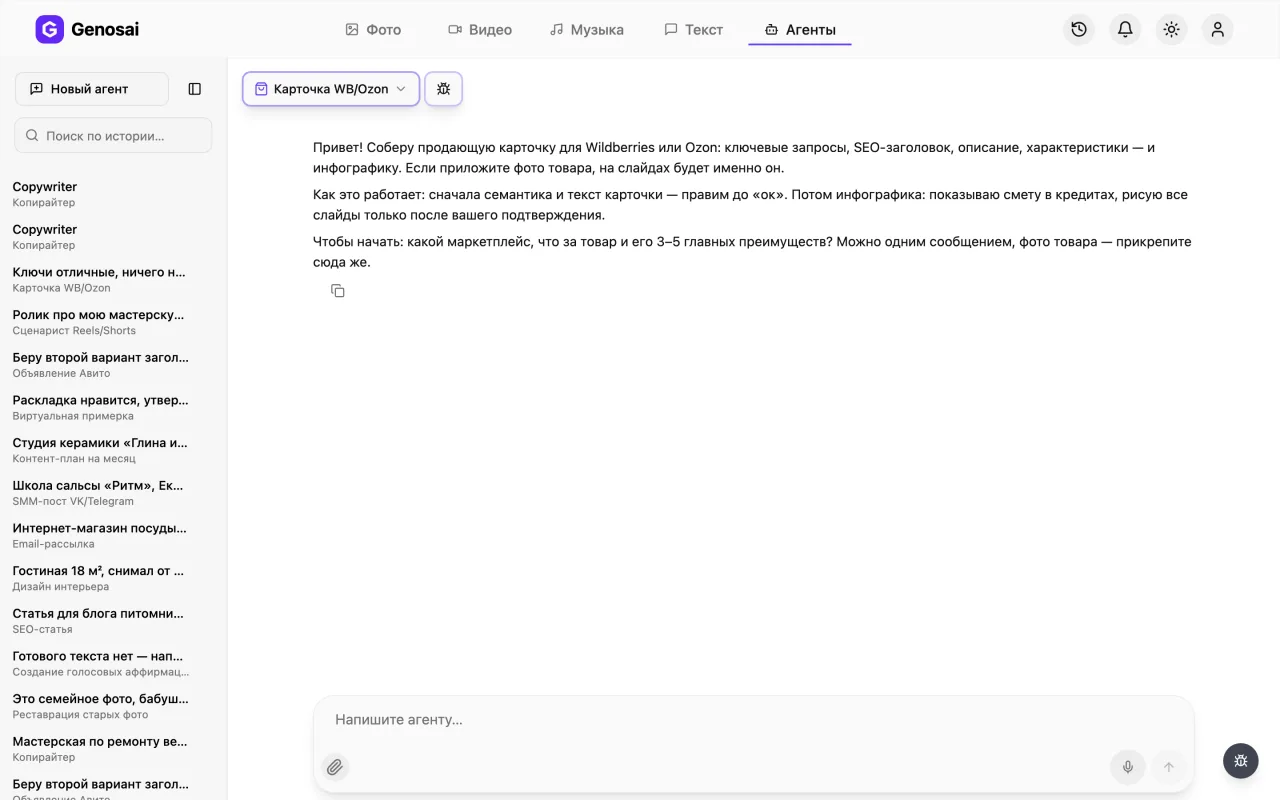Start voice input with microphone icon
Screen dimensions: 1280x800
tap(1127, 767)
